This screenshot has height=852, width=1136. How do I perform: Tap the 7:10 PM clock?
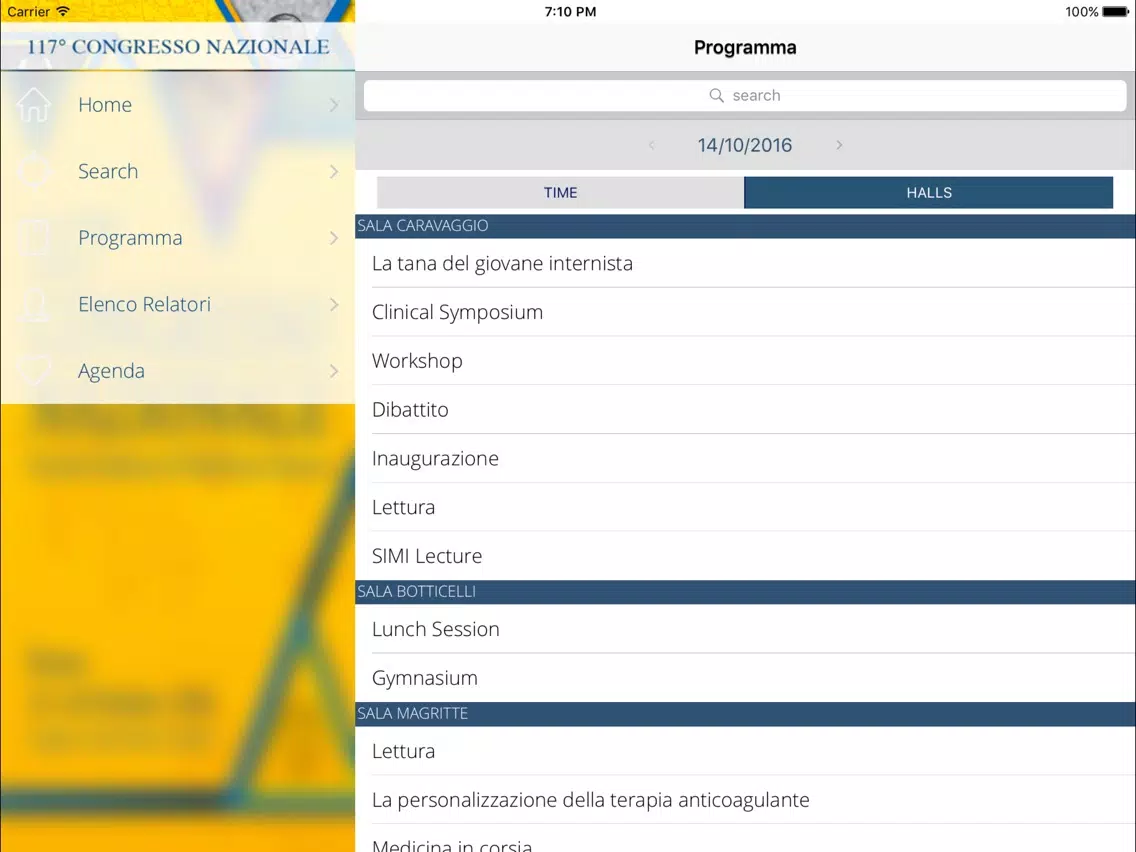tap(570, 12)
